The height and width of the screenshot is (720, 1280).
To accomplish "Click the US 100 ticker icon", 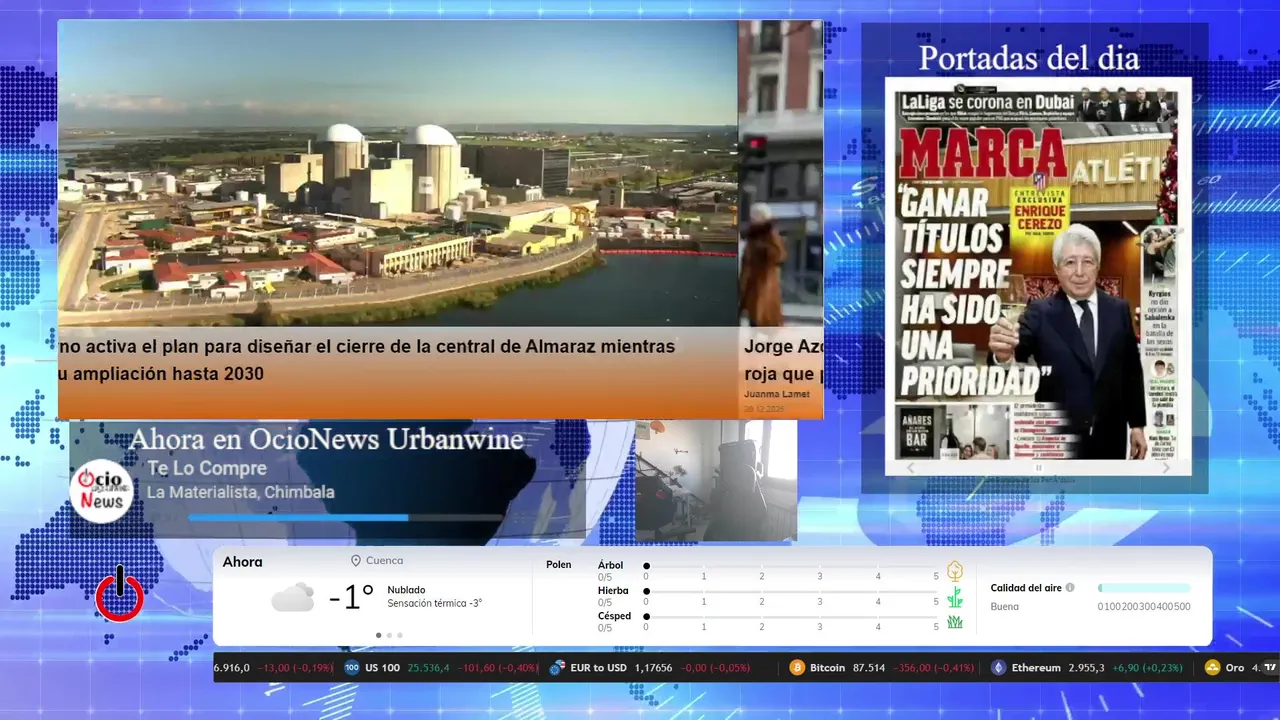I will (x=352, y=668).
